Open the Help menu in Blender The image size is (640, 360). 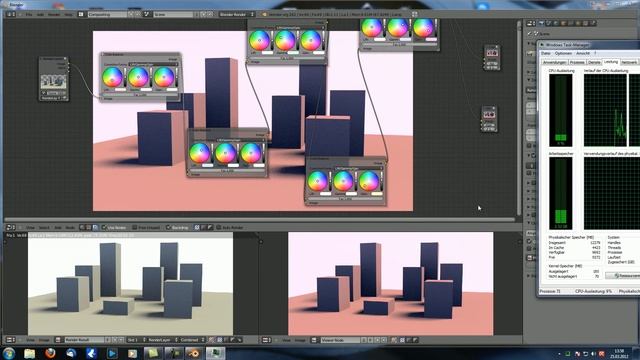[68, 14]
